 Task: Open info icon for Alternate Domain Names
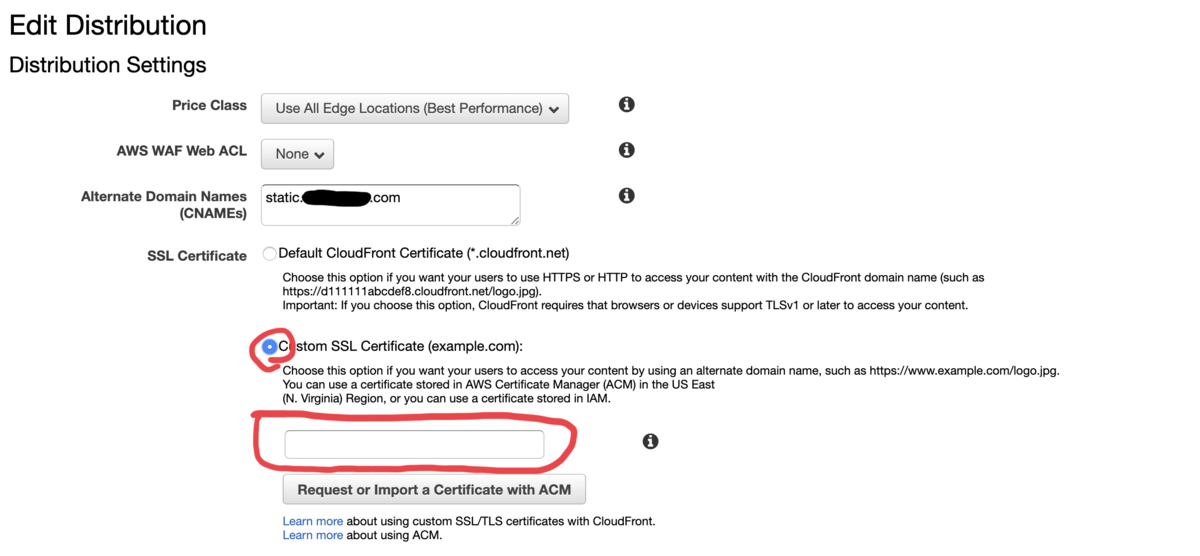[x=627, y=195]
